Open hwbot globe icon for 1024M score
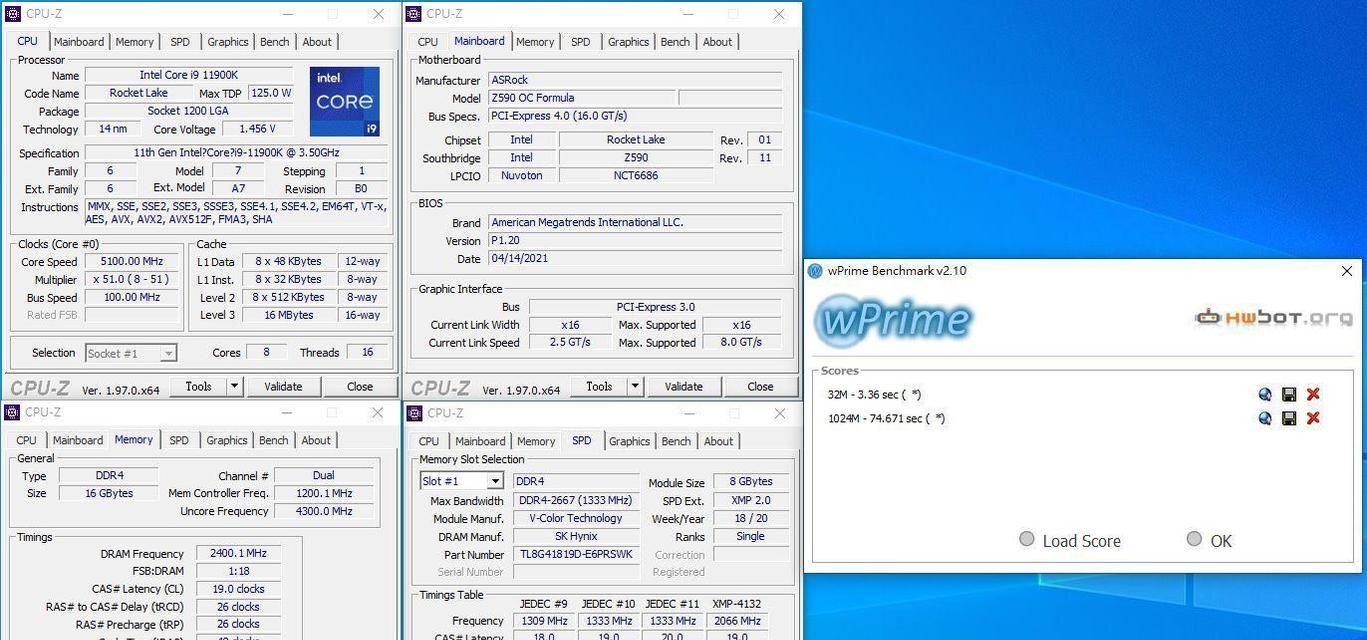 pyautogui.click(x=1265, y=418)
